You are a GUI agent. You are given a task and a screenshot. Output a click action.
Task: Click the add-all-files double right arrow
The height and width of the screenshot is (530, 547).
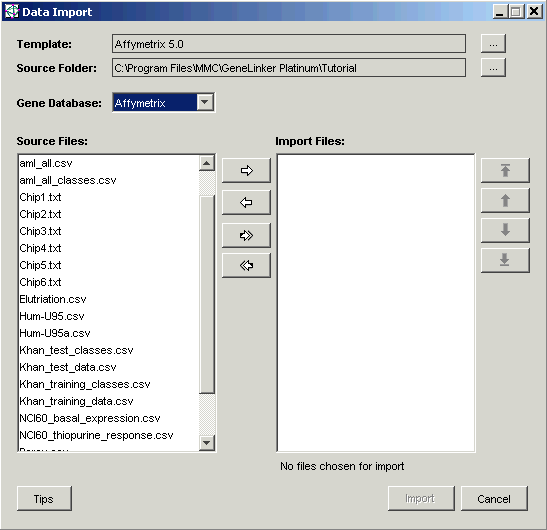(x=246, y=236)
